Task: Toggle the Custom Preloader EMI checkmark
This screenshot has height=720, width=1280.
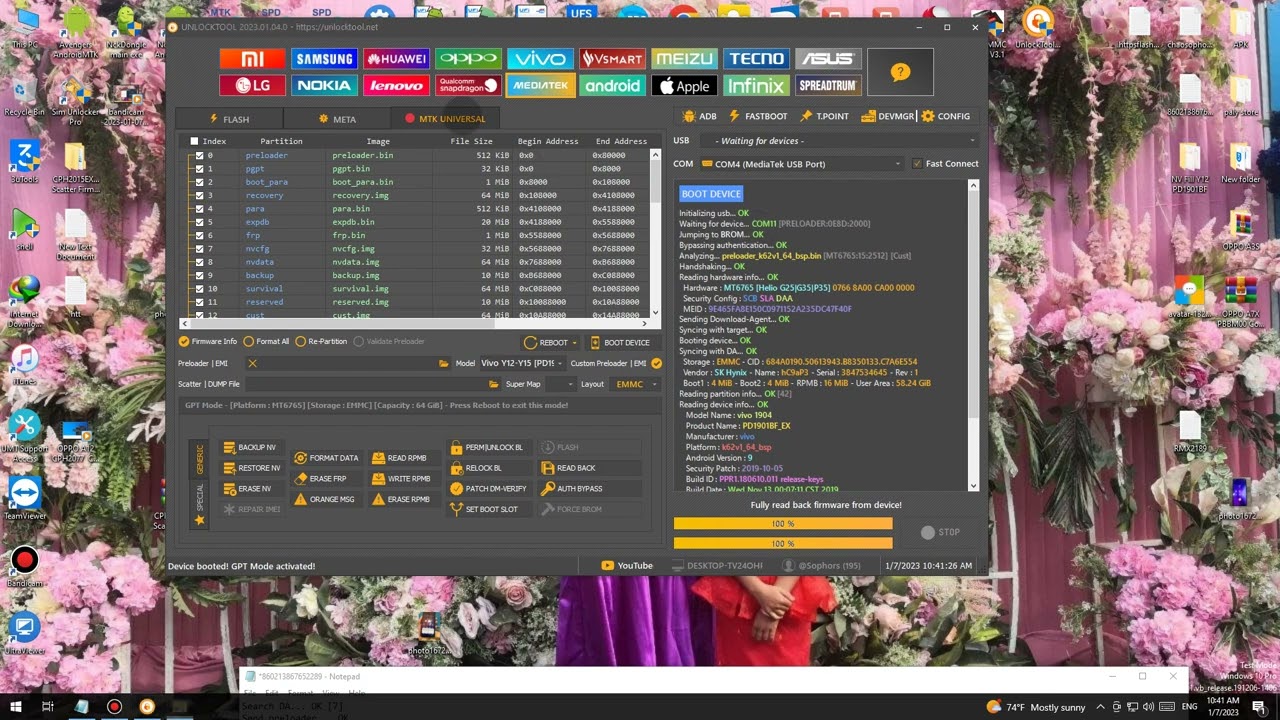Action: pyautogui.click(x=656, y=364)
